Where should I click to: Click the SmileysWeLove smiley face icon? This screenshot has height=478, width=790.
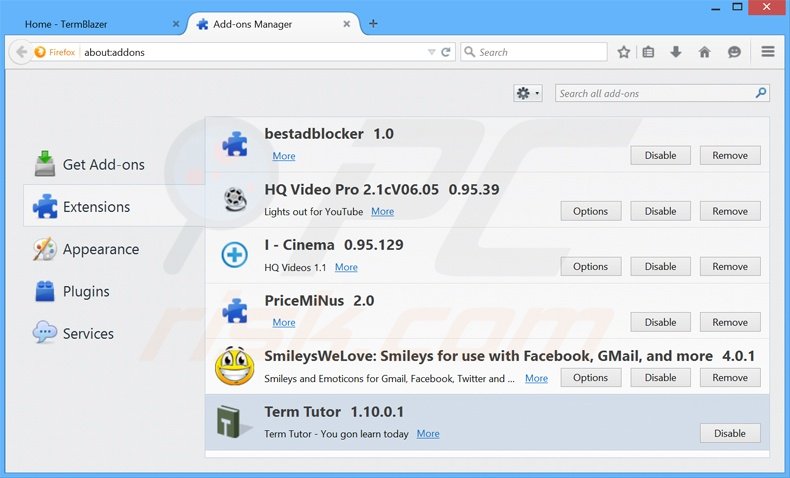pyautogui.click(x=234, y=366)
